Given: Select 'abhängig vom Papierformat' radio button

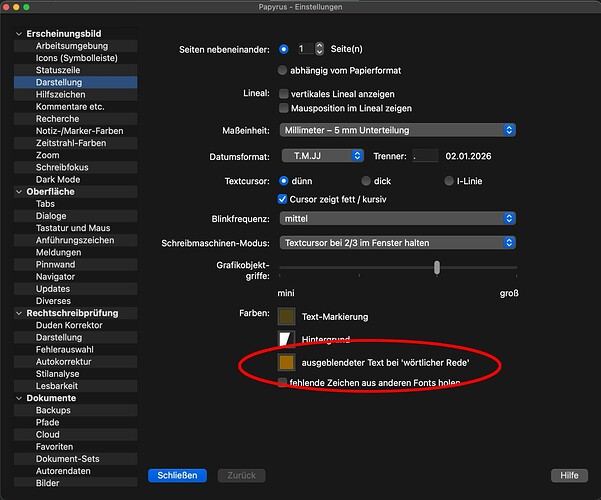Looking at the screenshot, I should click(284, 70).
